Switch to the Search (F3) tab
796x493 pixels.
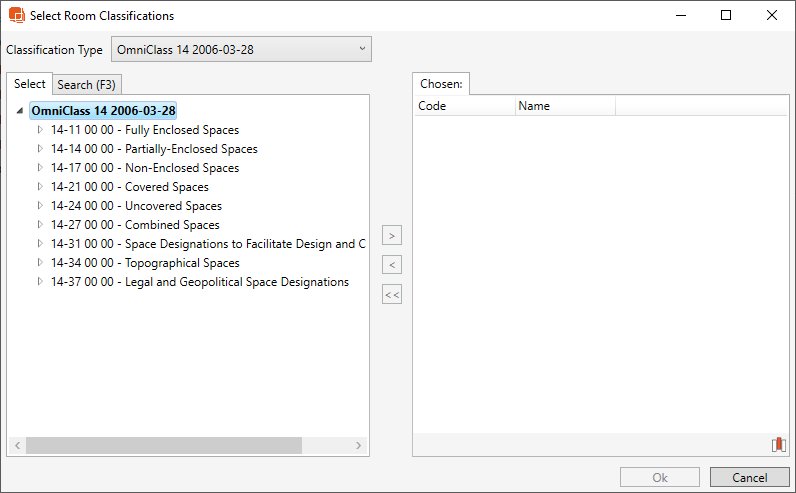[x=87, y=85]
